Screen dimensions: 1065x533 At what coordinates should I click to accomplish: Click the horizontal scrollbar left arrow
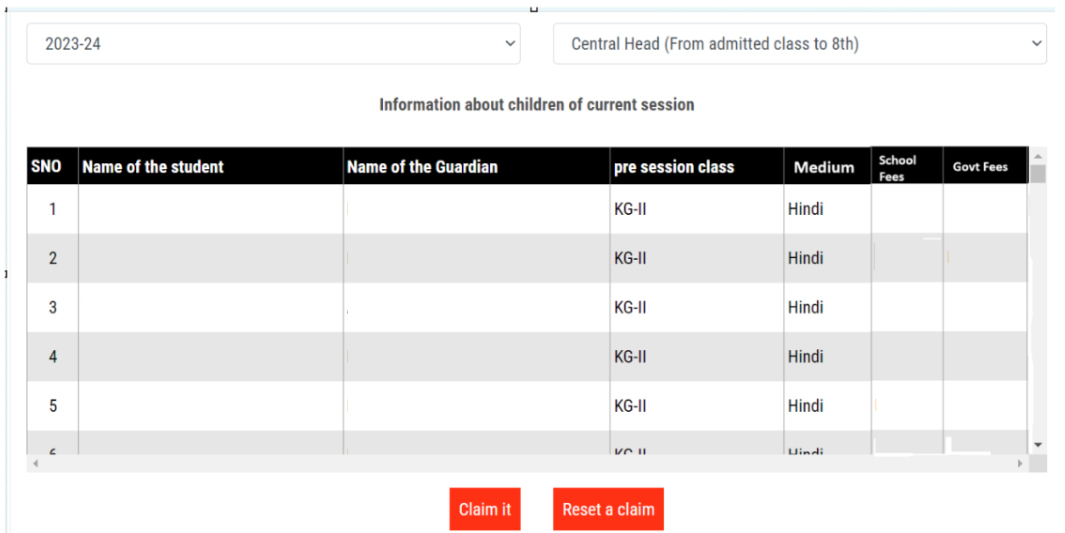coord(35,464)
